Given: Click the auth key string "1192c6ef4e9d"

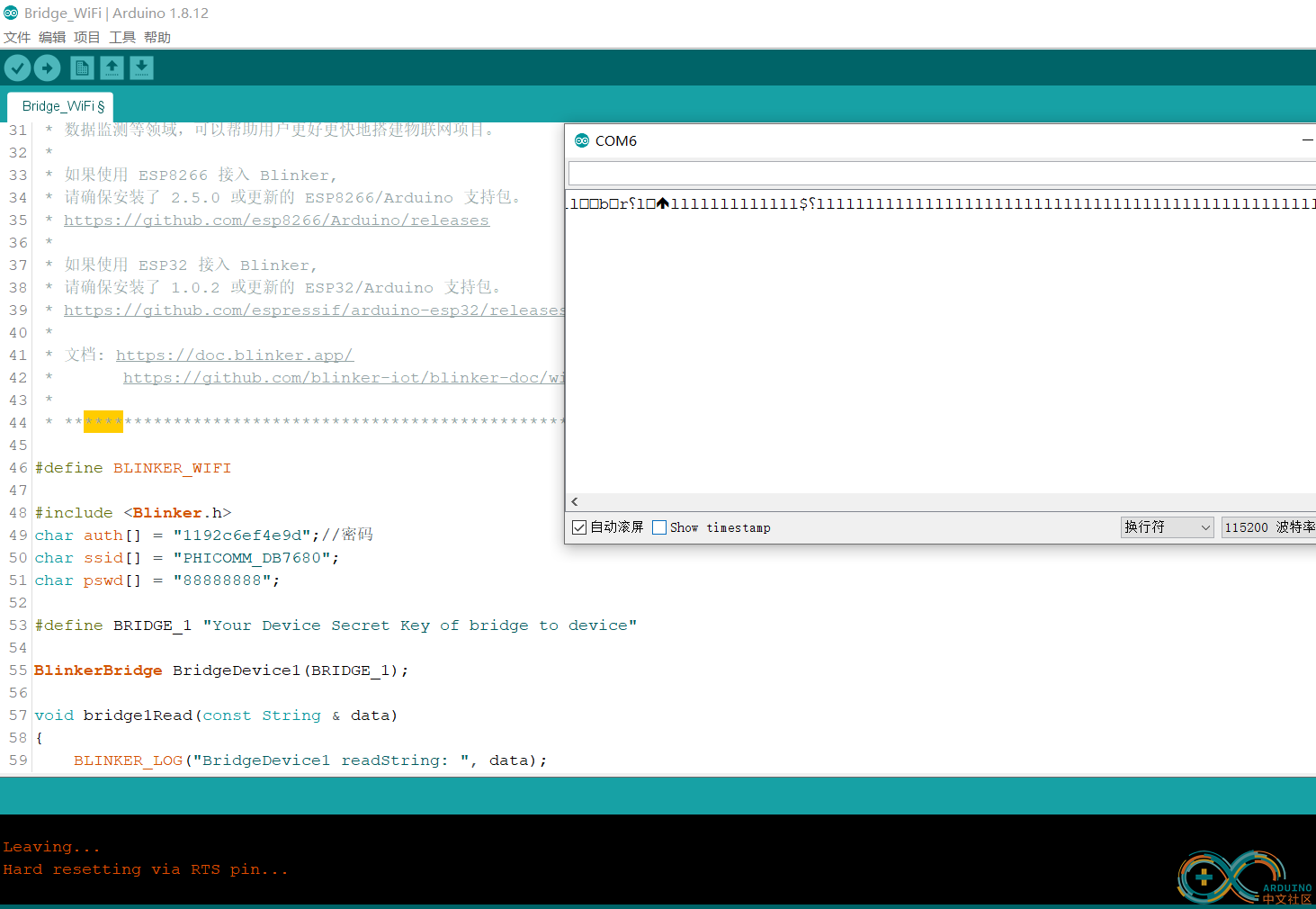Looking at the screenshot, I should click(x=242, y=535).
